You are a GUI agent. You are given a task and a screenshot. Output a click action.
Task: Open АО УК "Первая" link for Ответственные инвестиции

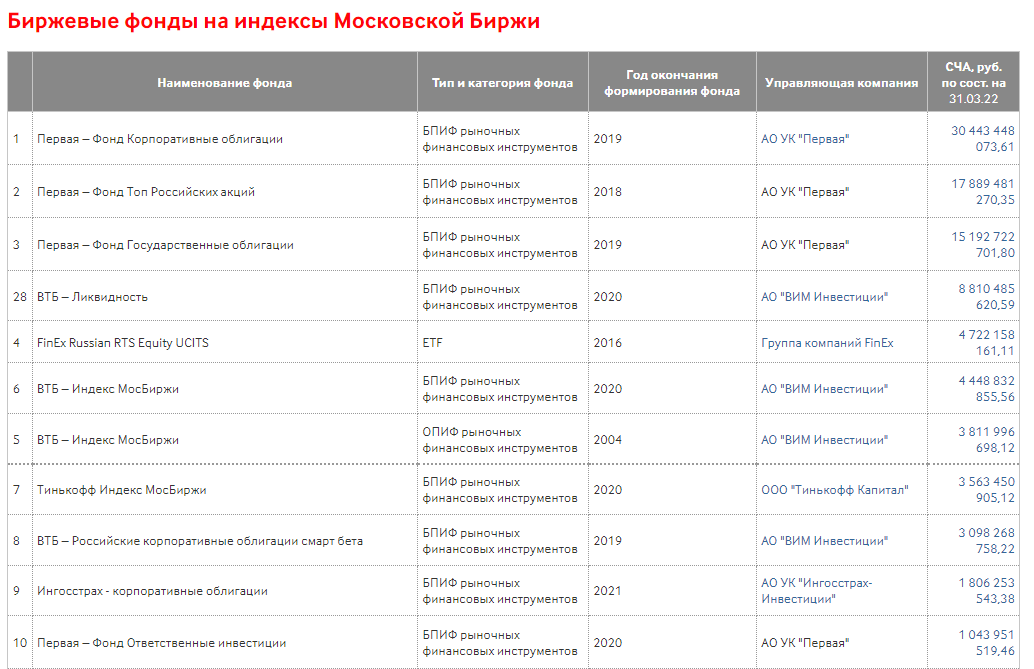coord(805,643)
